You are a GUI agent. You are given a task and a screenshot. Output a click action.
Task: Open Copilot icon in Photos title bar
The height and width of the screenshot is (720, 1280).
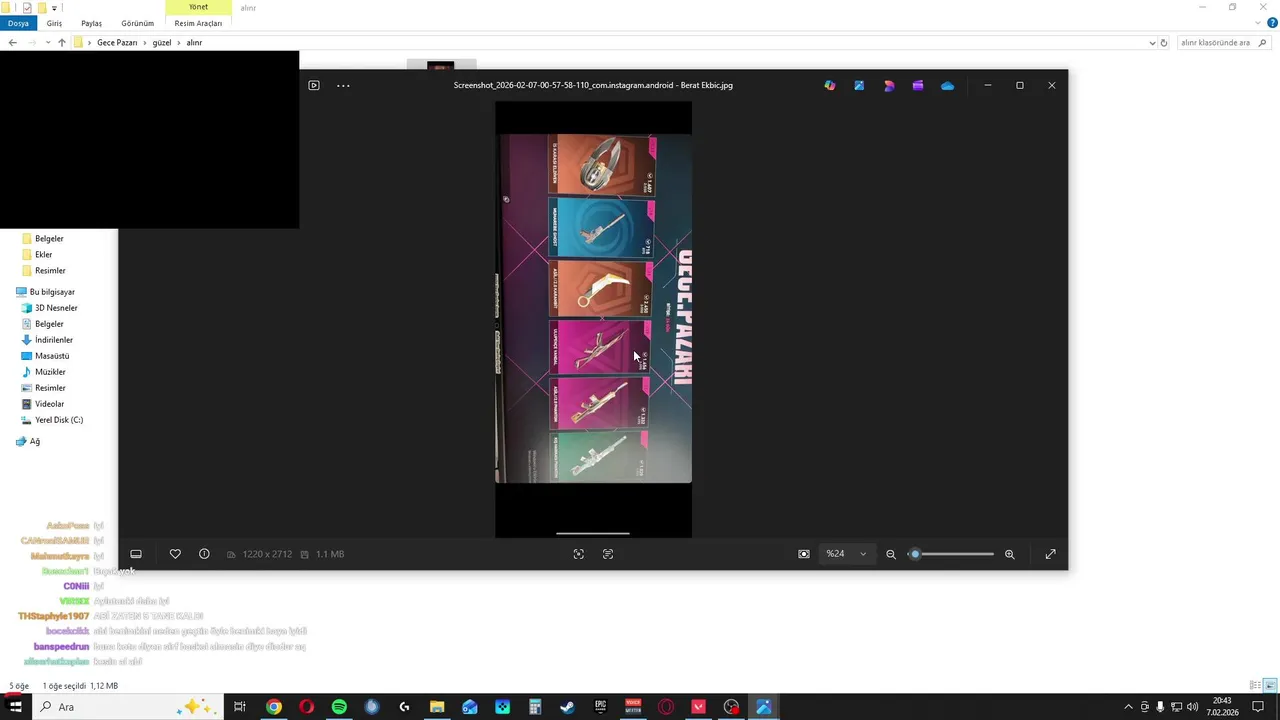pyautogui.click(x=830, y=86)
